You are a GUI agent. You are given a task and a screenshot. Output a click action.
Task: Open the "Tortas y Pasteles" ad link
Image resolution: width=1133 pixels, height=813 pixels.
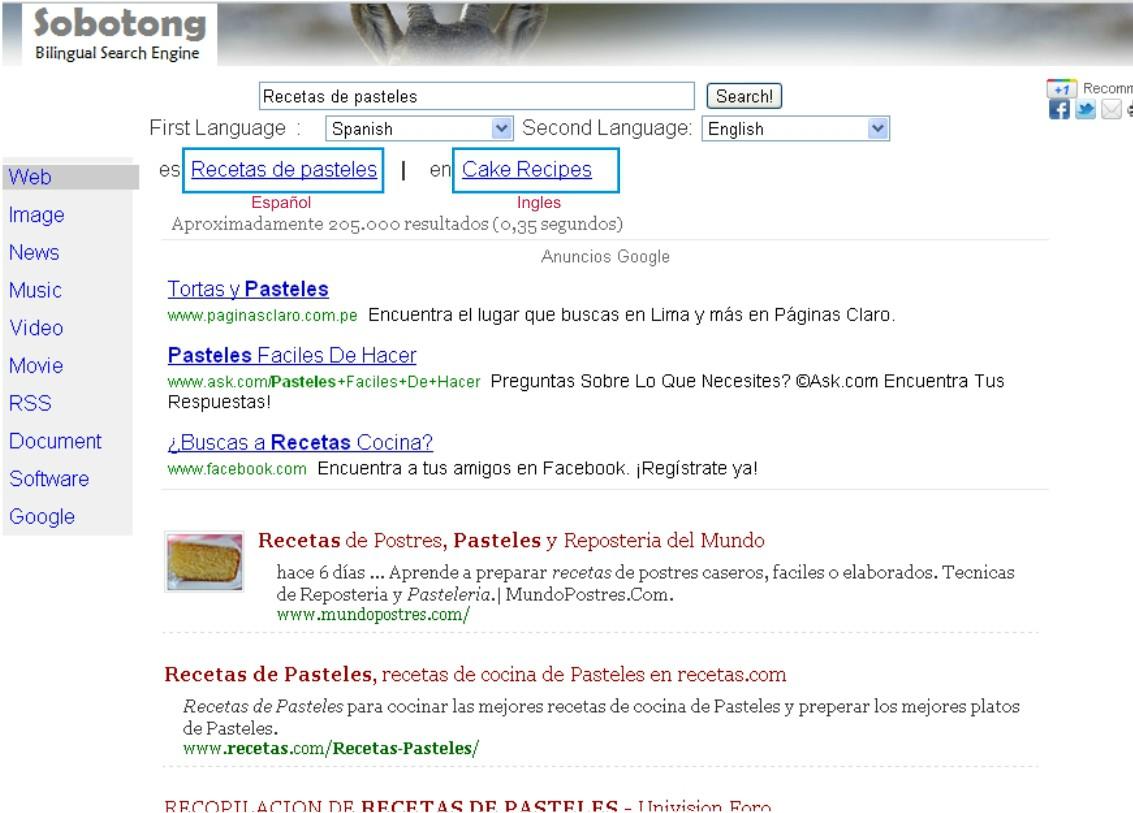(x=245, y=288)
